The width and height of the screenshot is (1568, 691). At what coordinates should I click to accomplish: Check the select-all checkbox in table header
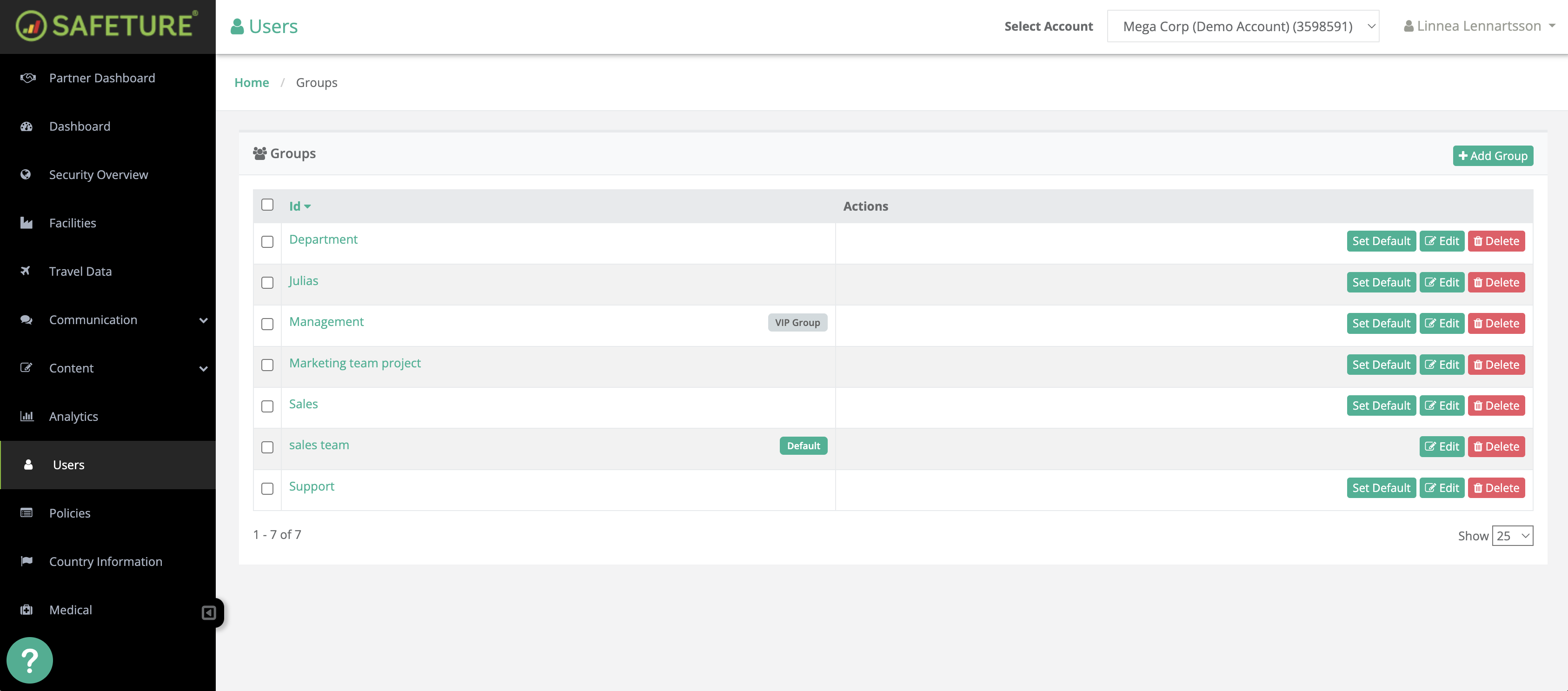tap(267, 205)
